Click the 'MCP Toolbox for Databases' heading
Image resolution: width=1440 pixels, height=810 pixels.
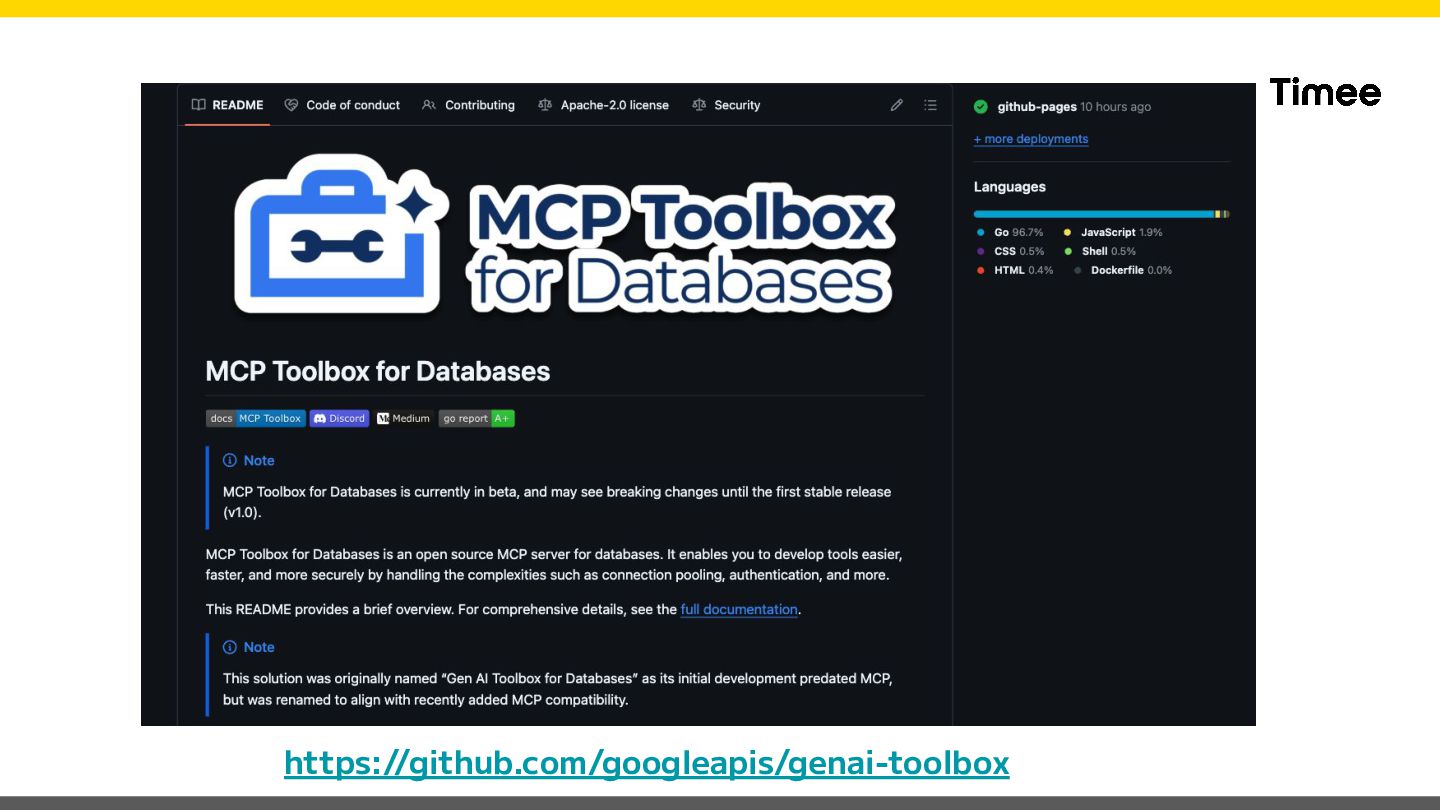(378, 371)
